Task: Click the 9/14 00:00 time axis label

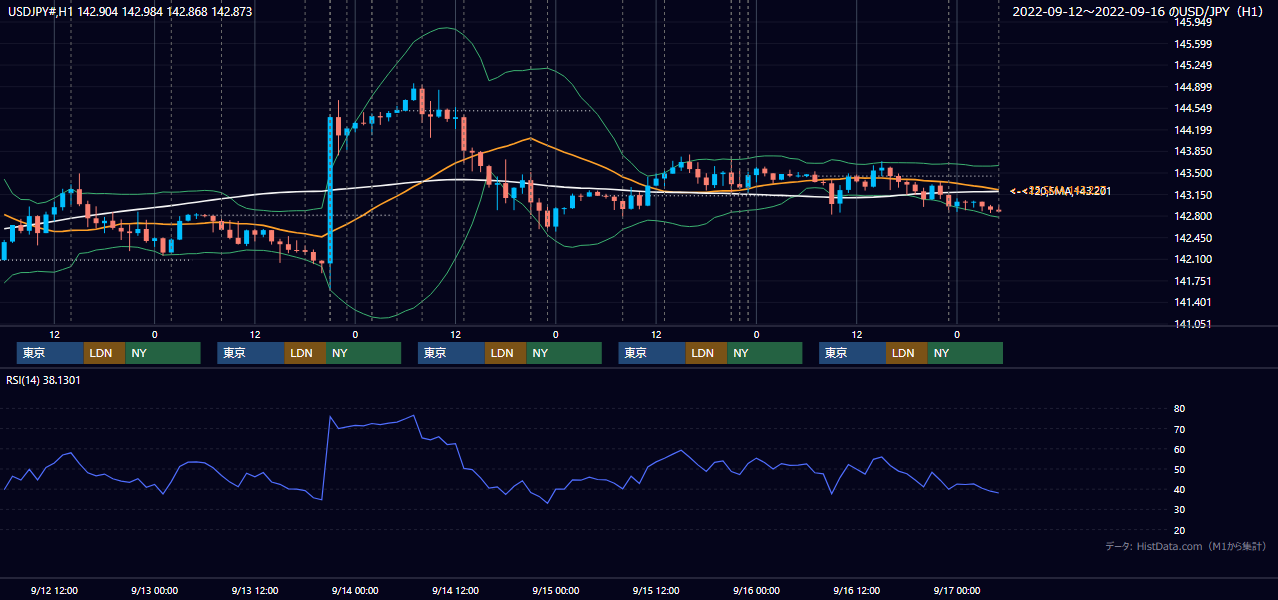Action: [x=355, y=590]
